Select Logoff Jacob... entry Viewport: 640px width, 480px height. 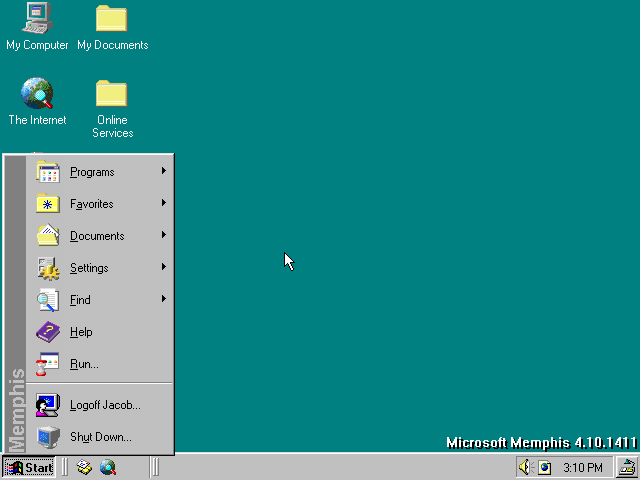(x=100, y=405)
